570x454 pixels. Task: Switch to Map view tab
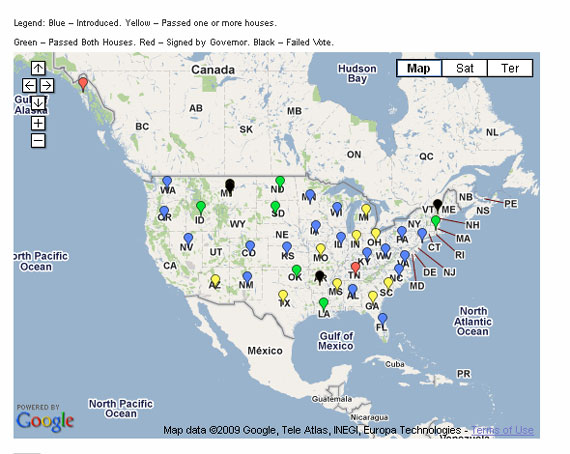pyautogui.click(x=419, y=68)
